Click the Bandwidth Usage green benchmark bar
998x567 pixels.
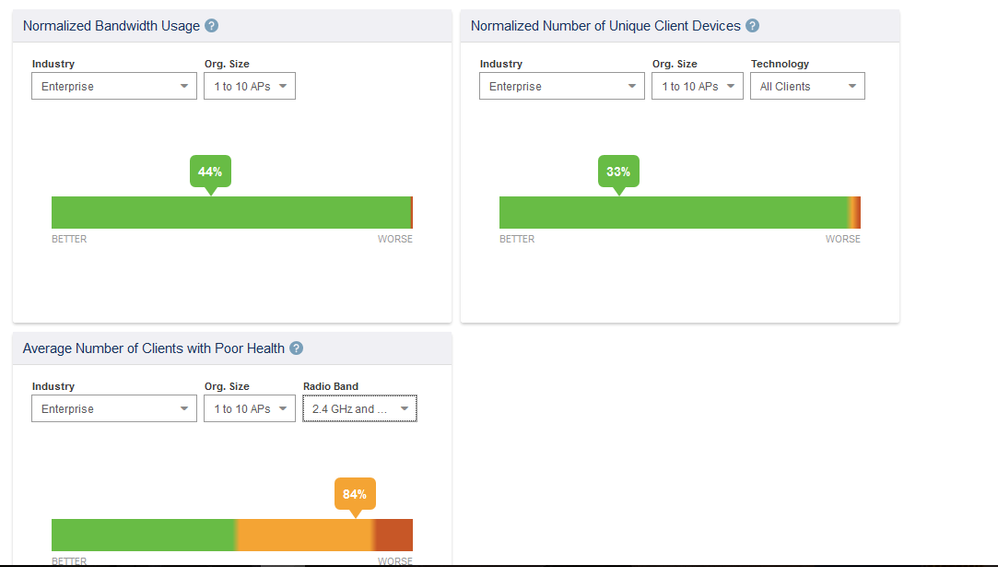232,213
